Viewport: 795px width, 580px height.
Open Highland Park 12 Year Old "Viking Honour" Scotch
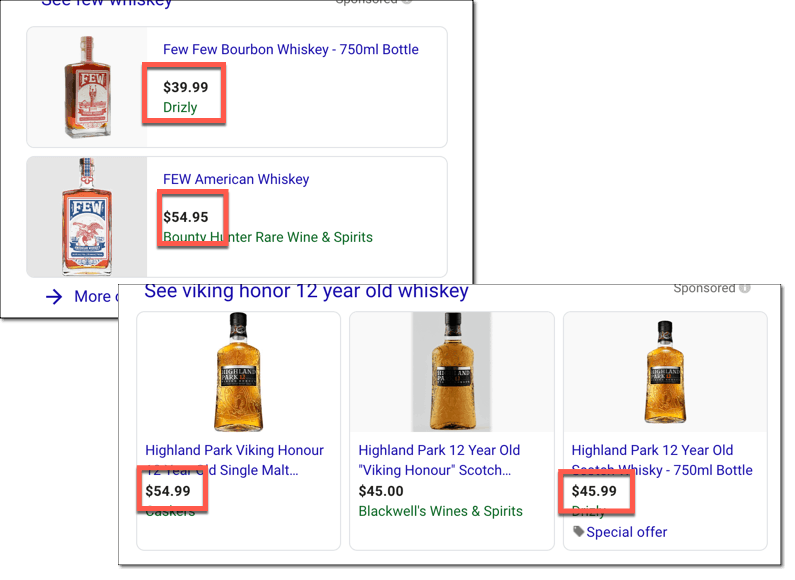coord(439,460)
